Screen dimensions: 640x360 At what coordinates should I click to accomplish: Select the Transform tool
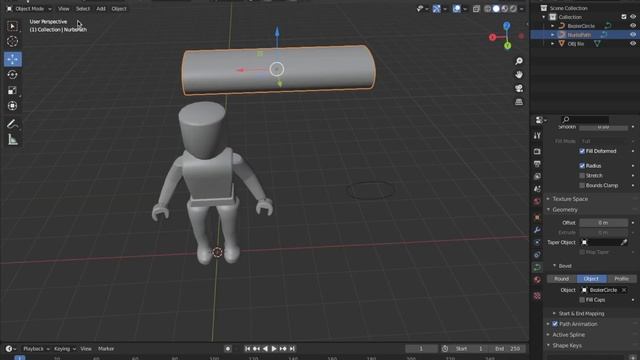13,106
